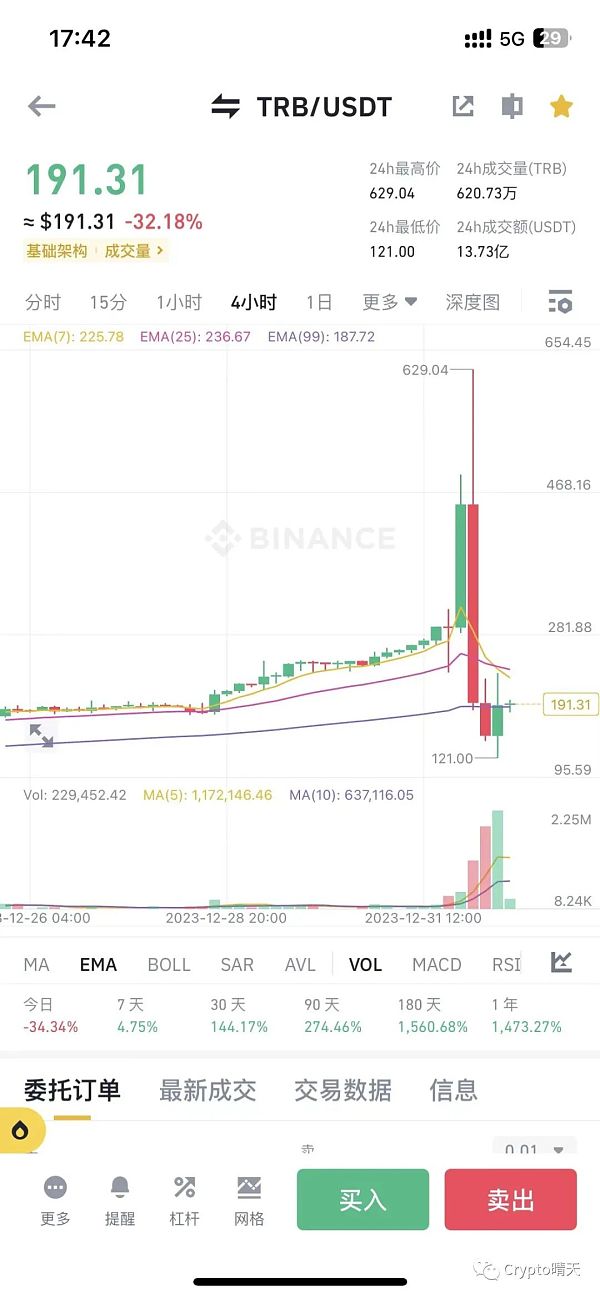This screenshot has height=1298, width=600.
Task: Switch to the 1日 timeframe tab
Action: pyautogui.click(x=319, y=302)
